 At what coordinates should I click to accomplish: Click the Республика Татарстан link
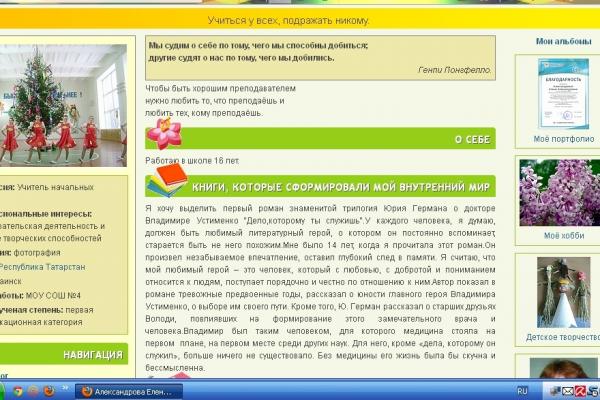(x=42, y=267)
